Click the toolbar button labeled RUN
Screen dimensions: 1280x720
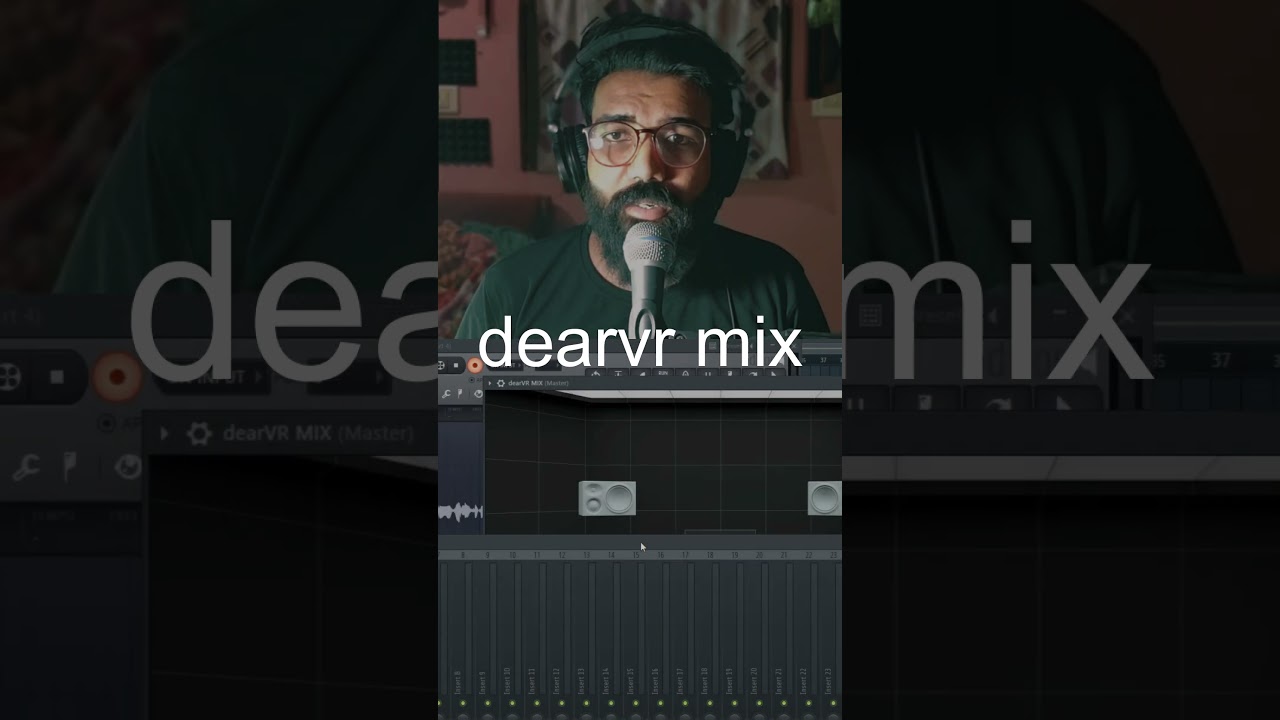(662, 374)
